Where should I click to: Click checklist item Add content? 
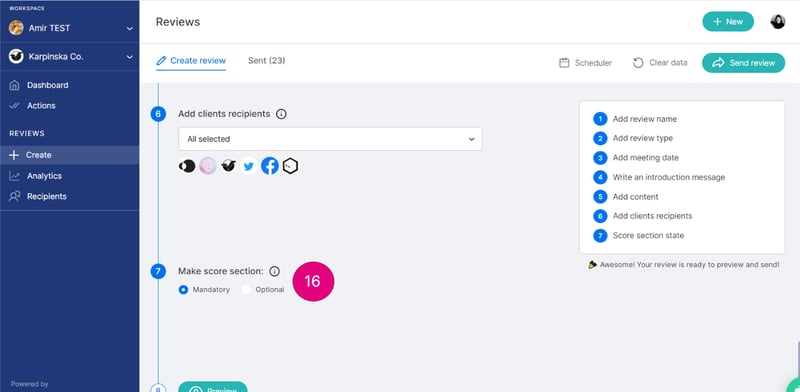(635, 197)
